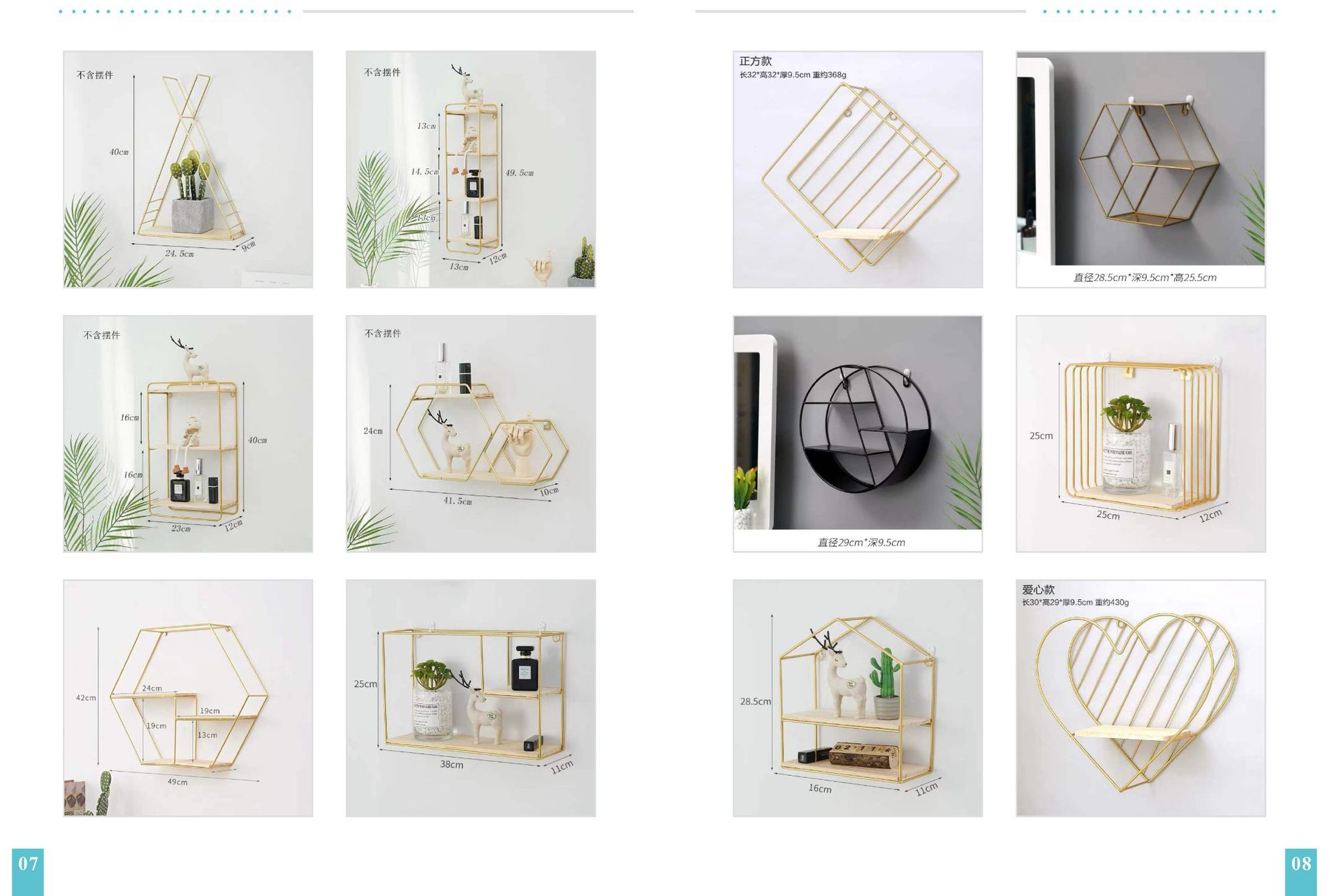Viewport: 1341px width, 896px height.
Task: Click the 爱心款 heart-shaped shelf photo
Action: click(x=1141, y=698)
